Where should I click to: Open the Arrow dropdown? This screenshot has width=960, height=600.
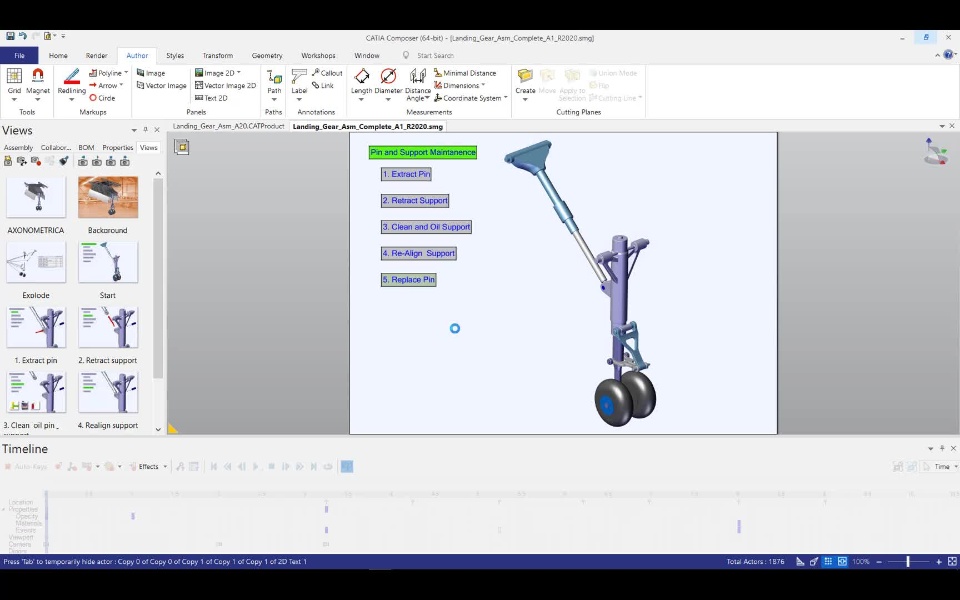point(121,86)
